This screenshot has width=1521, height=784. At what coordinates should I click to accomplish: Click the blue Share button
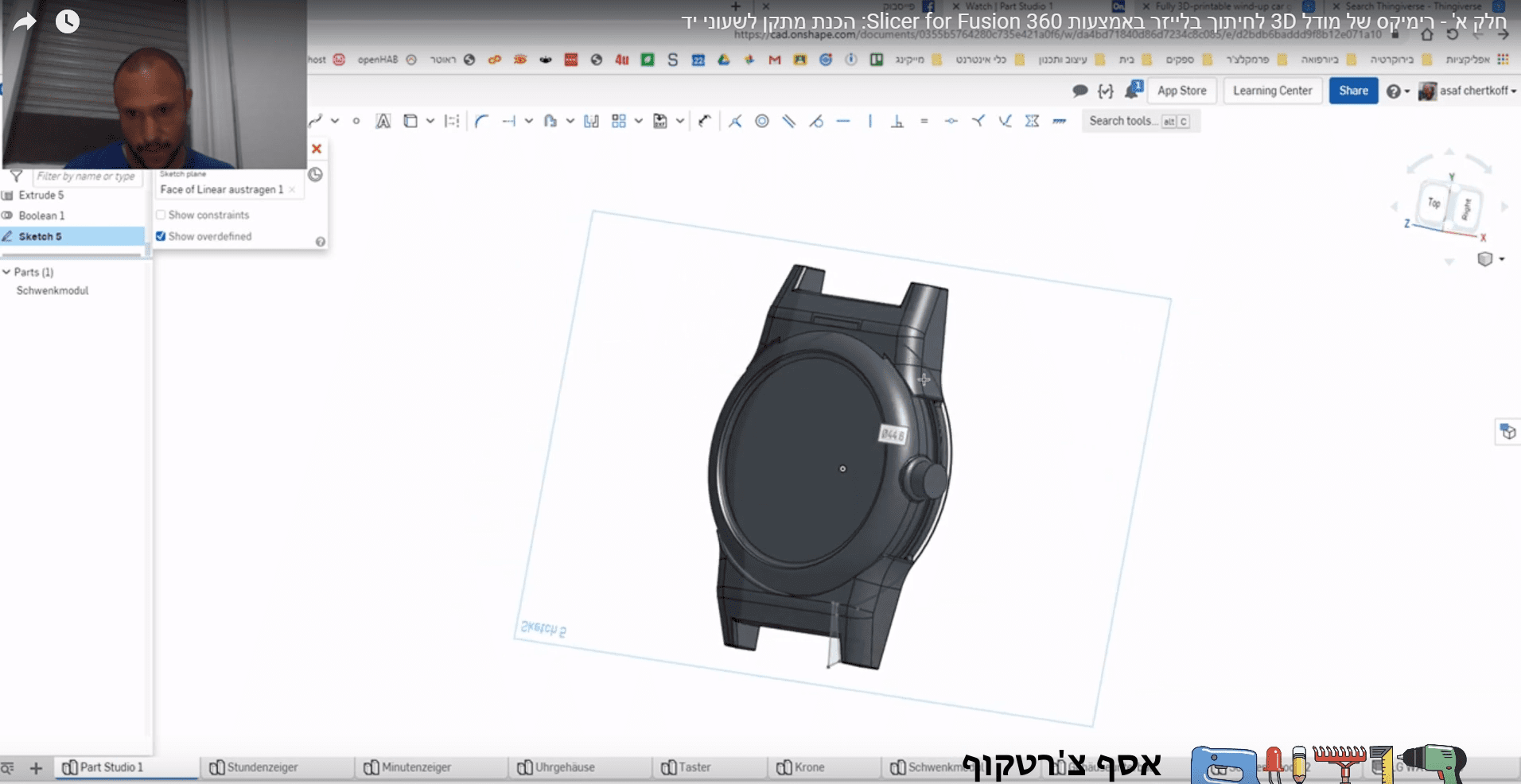1353,91
